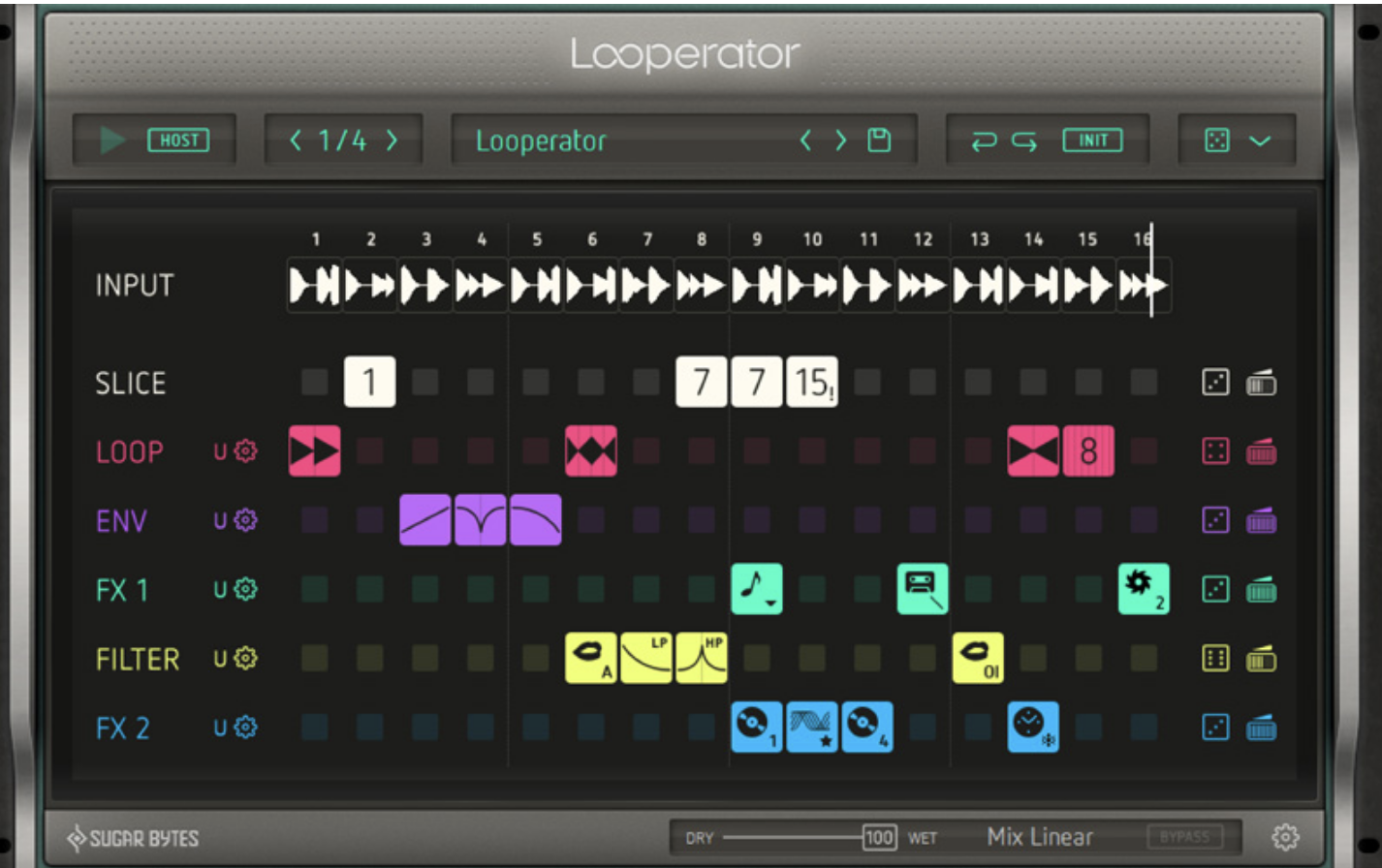Click the vowel filter A step in FILTER
This screenshot has height=868, width=1382.
(590, 659)
